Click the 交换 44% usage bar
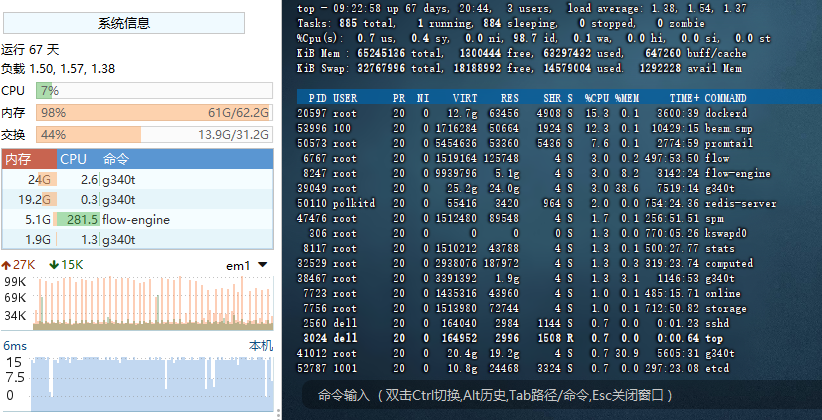The width and height of the screenshot is (822, 420). [154, 135]
